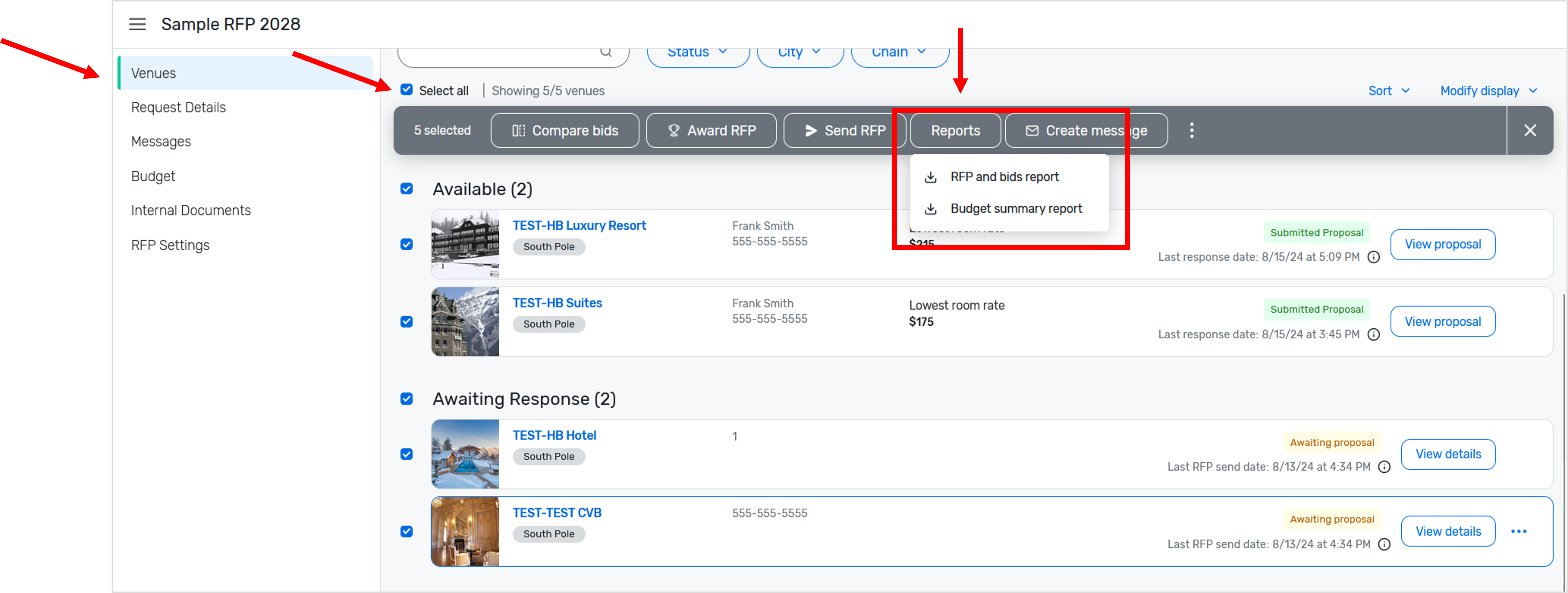Click the Award RFP trophy icon

click(674, 130)
